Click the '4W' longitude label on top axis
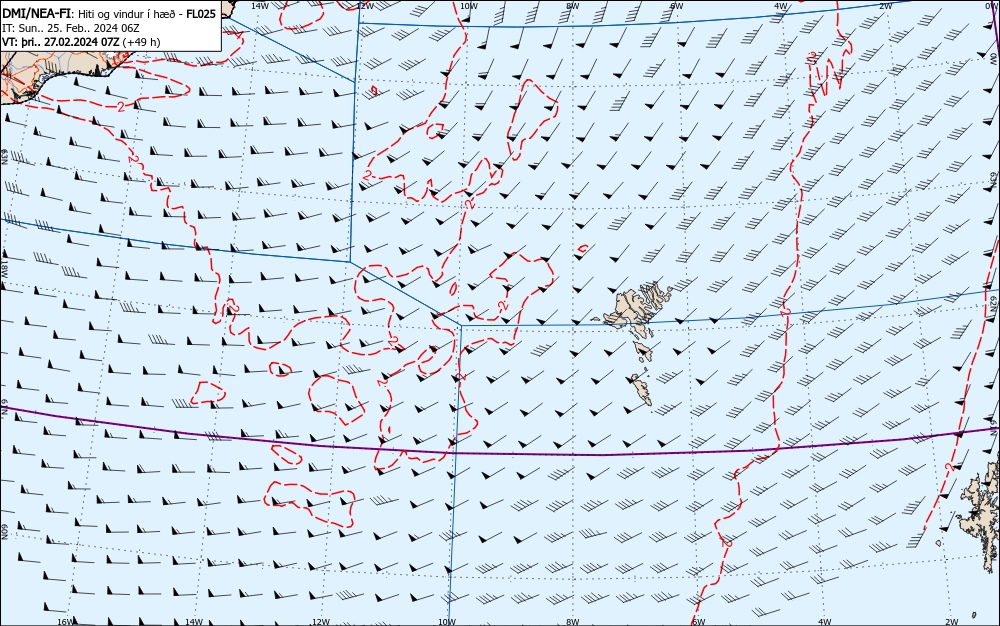 pos(781,5)
